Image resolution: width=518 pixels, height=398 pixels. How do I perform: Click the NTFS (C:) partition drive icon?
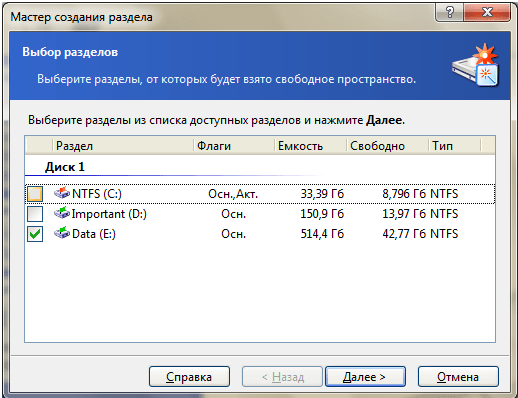(x=62, y=193)
